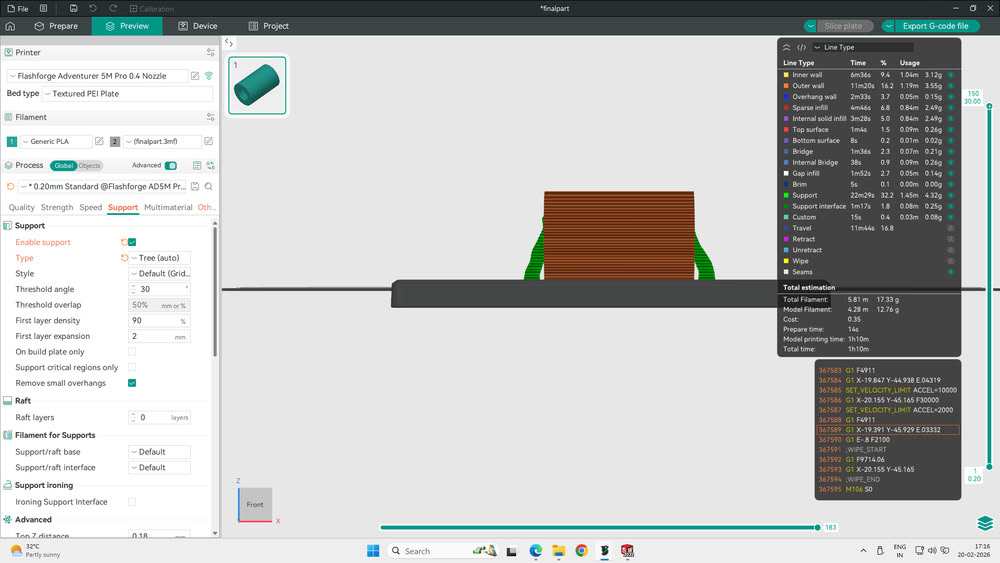This screenshot has height=563, width=1000.
Task: Click the vertical layer slider top handle
Action: tap(989, 106)
